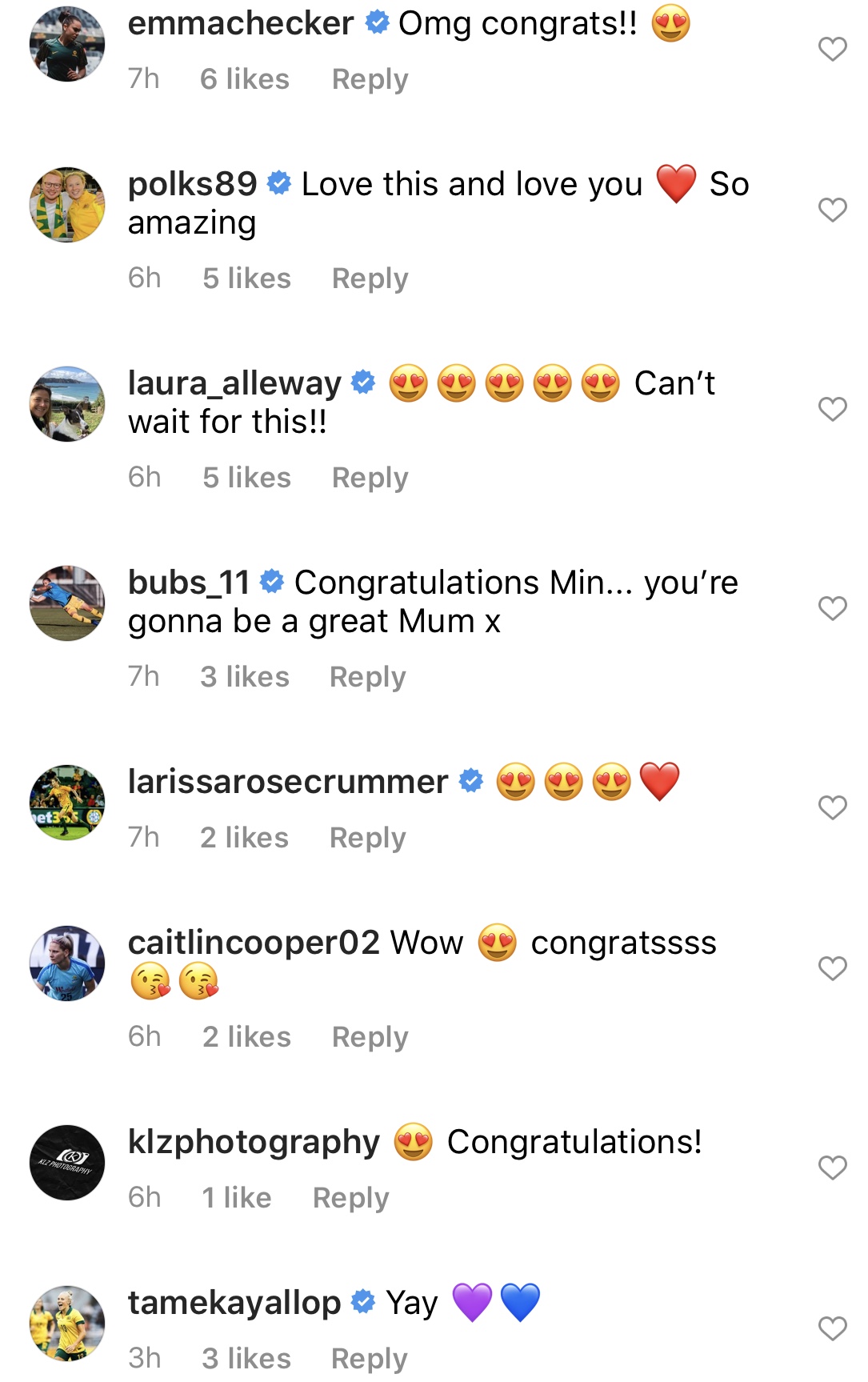Screen dimensions: 868x1382
Task: Visit tamekayallop's profile via username
Action: 234,1303
